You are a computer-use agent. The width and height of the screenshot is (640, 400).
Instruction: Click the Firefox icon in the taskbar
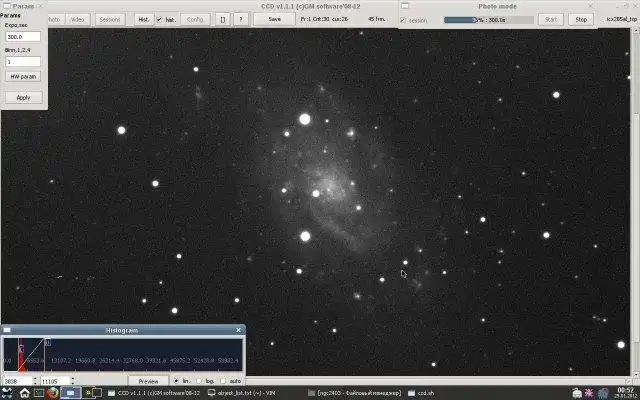coord(52,393)
